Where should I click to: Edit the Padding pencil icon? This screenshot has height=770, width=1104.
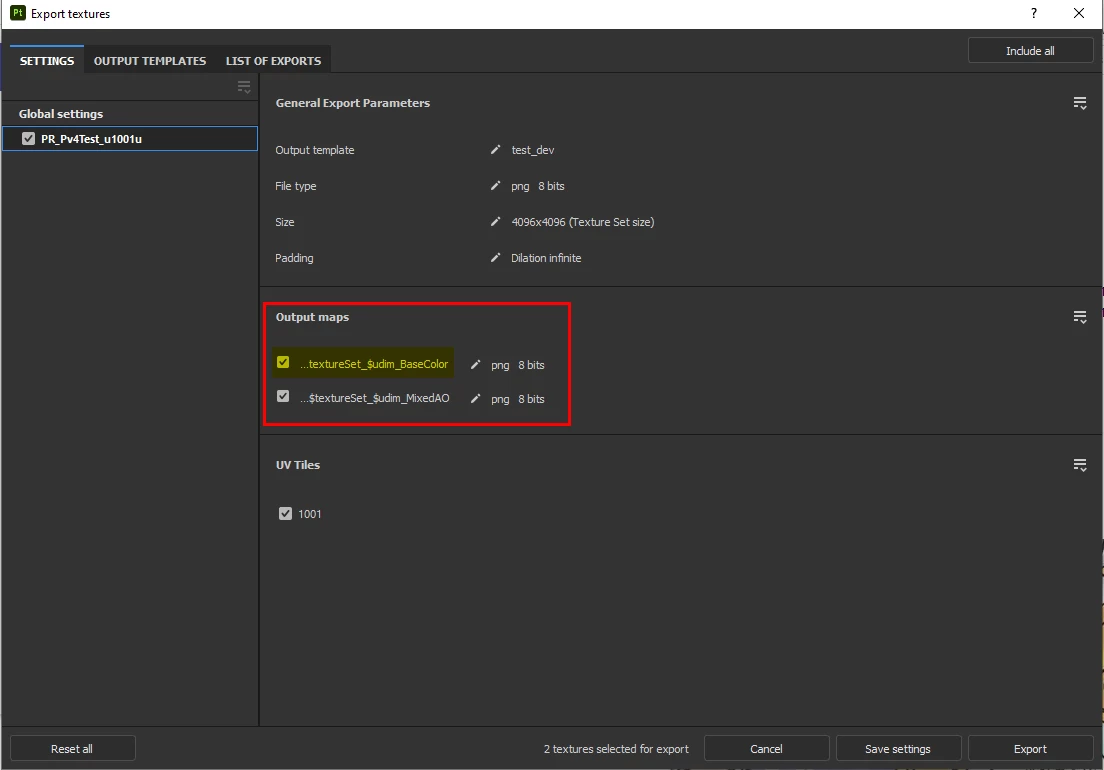(x=495, y=258)
